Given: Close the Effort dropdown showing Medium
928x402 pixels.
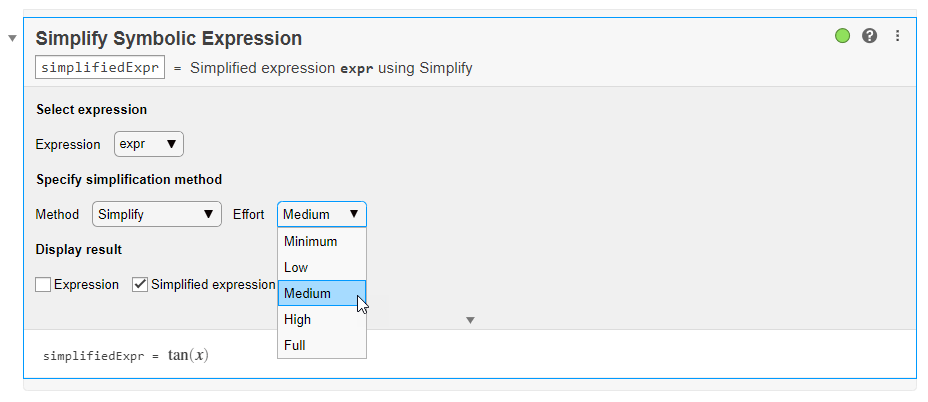Looking at the screenshot, I should coord(321,214).
